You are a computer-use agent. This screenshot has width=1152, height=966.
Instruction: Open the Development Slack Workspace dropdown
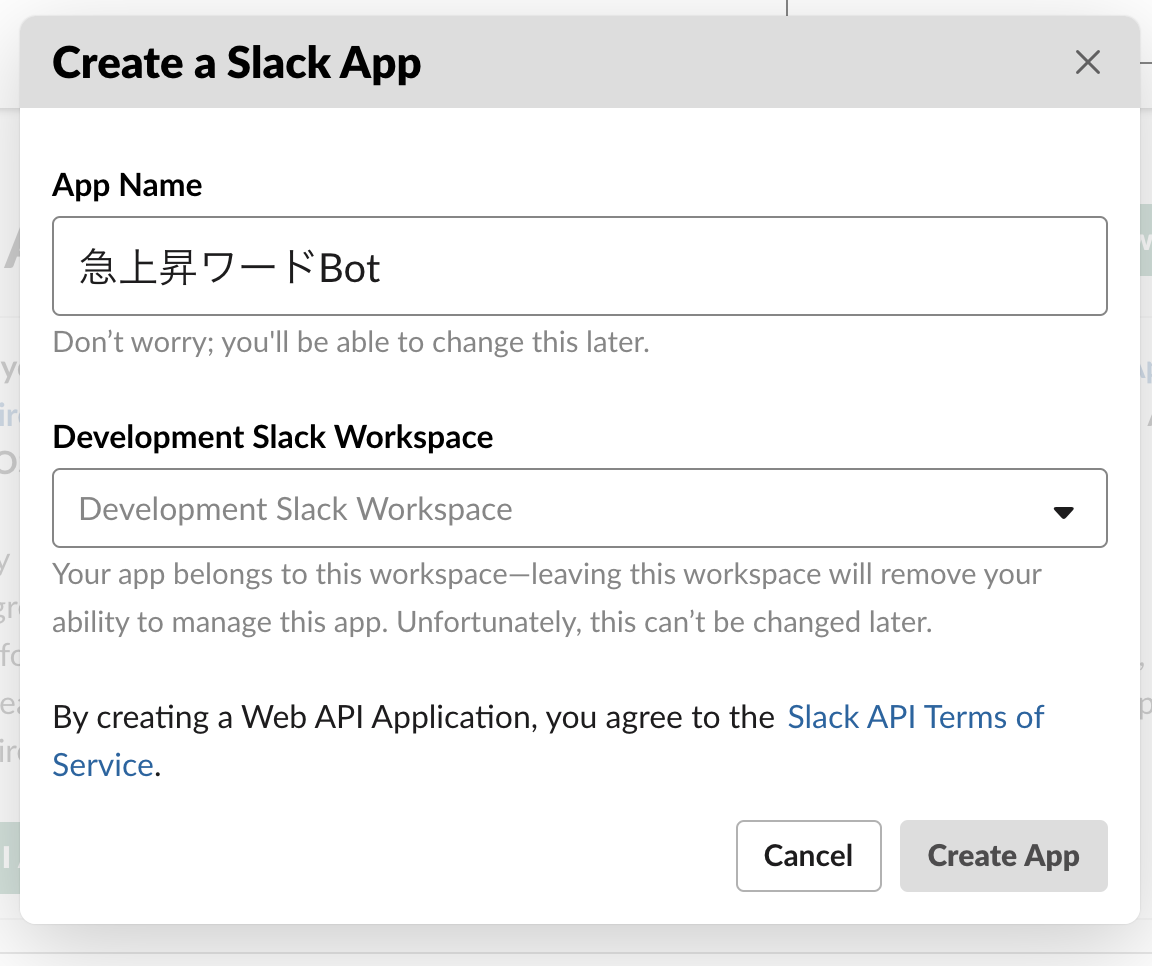pos(579,508)
